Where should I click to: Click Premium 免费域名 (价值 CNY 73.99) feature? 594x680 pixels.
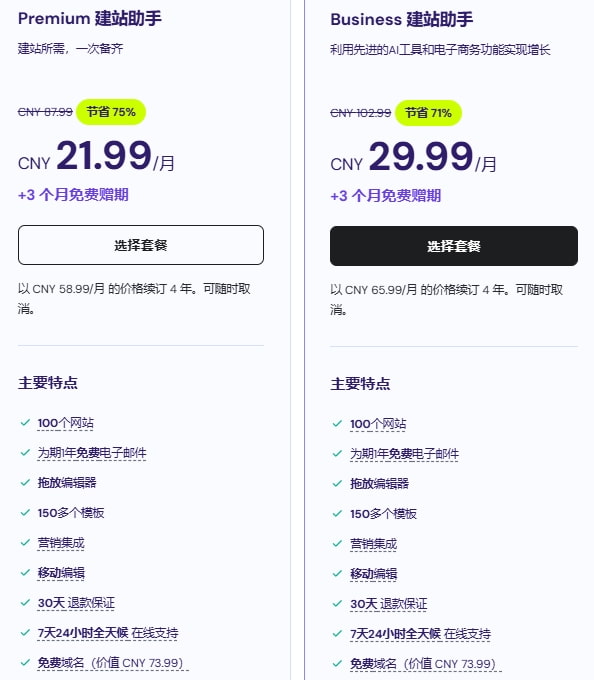point(111,663)
